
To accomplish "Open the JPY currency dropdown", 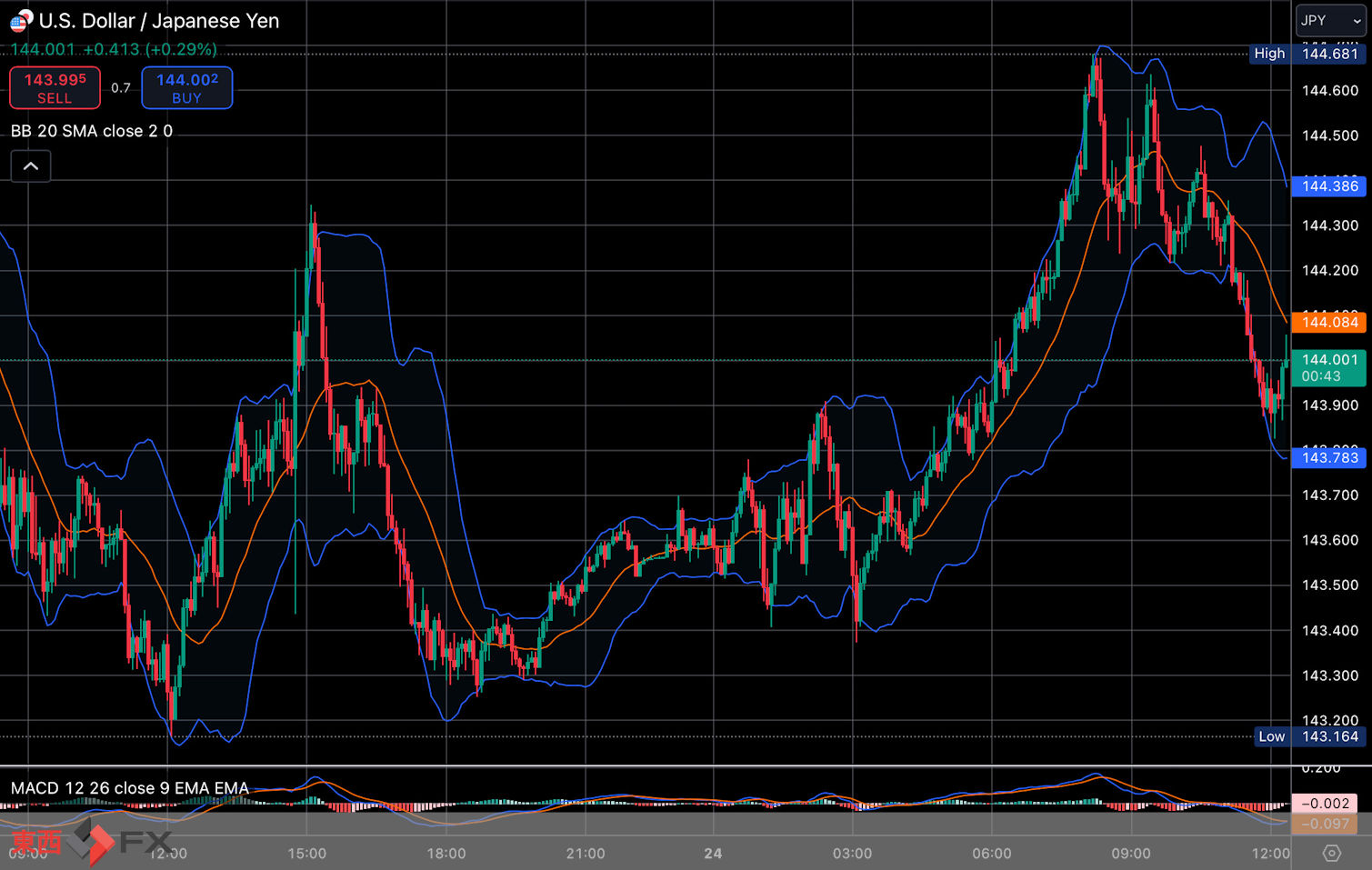I will pos(1330,20).
